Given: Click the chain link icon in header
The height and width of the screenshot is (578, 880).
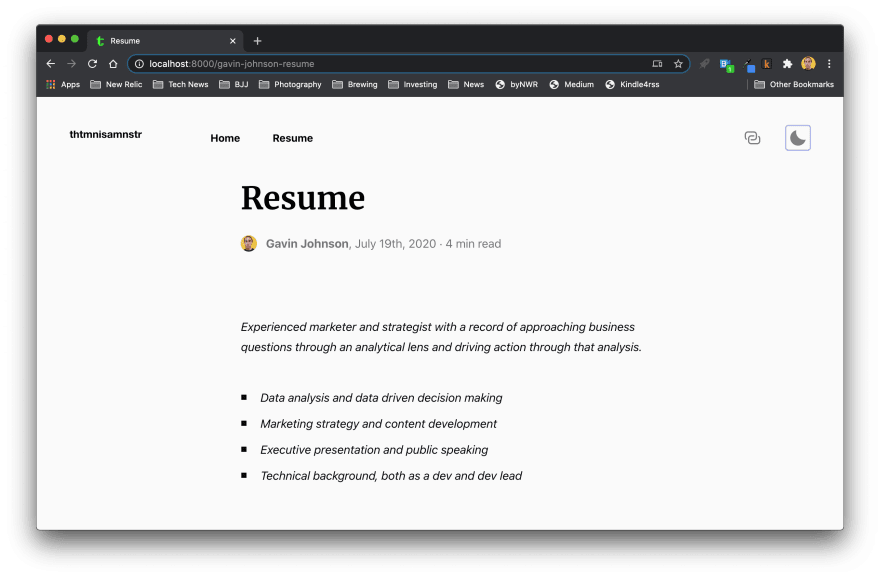Looking at the screenshot, I should [x=752, y=138].
